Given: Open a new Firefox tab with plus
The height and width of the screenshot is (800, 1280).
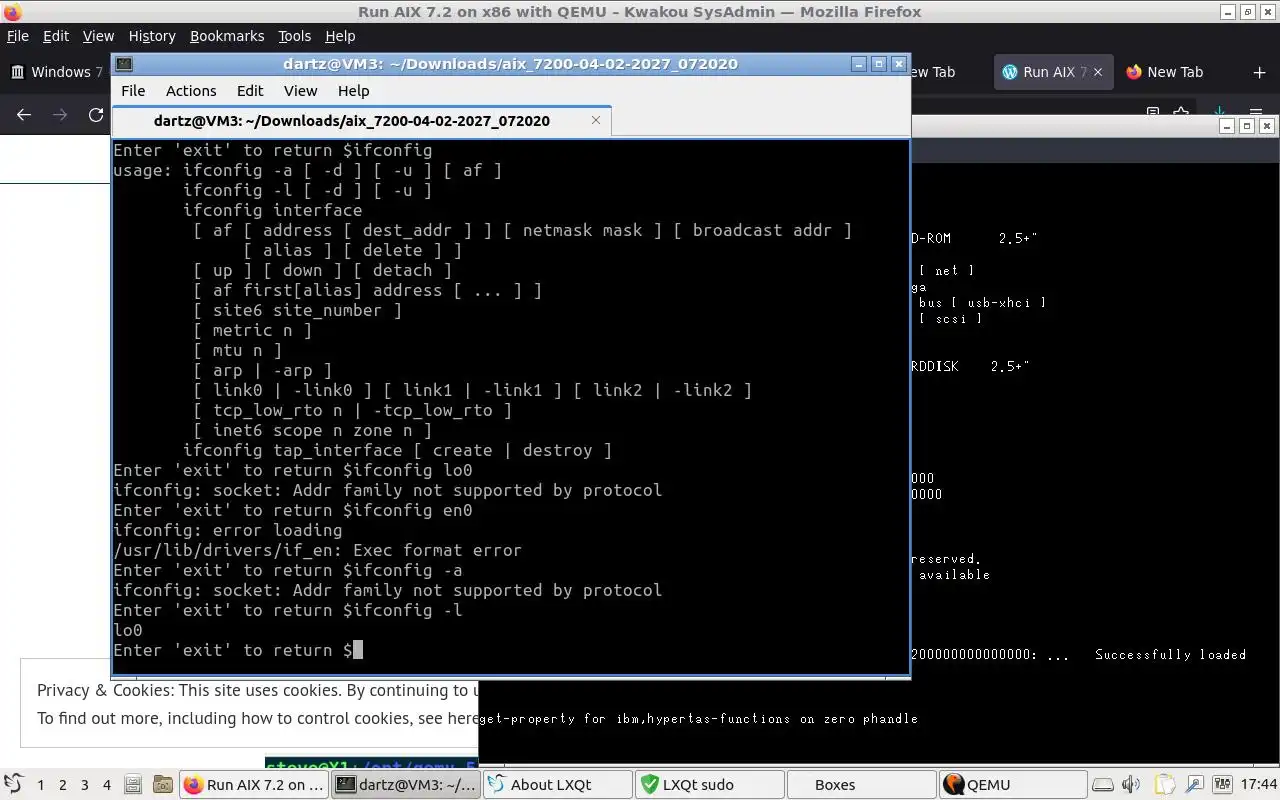Looking at the screenshot, I should (x=1259, y=72).
